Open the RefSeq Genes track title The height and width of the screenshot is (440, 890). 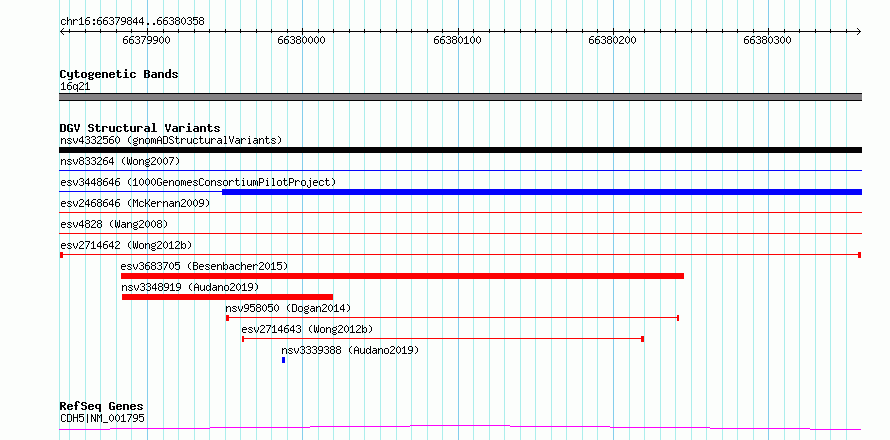[x=102, y=407]
